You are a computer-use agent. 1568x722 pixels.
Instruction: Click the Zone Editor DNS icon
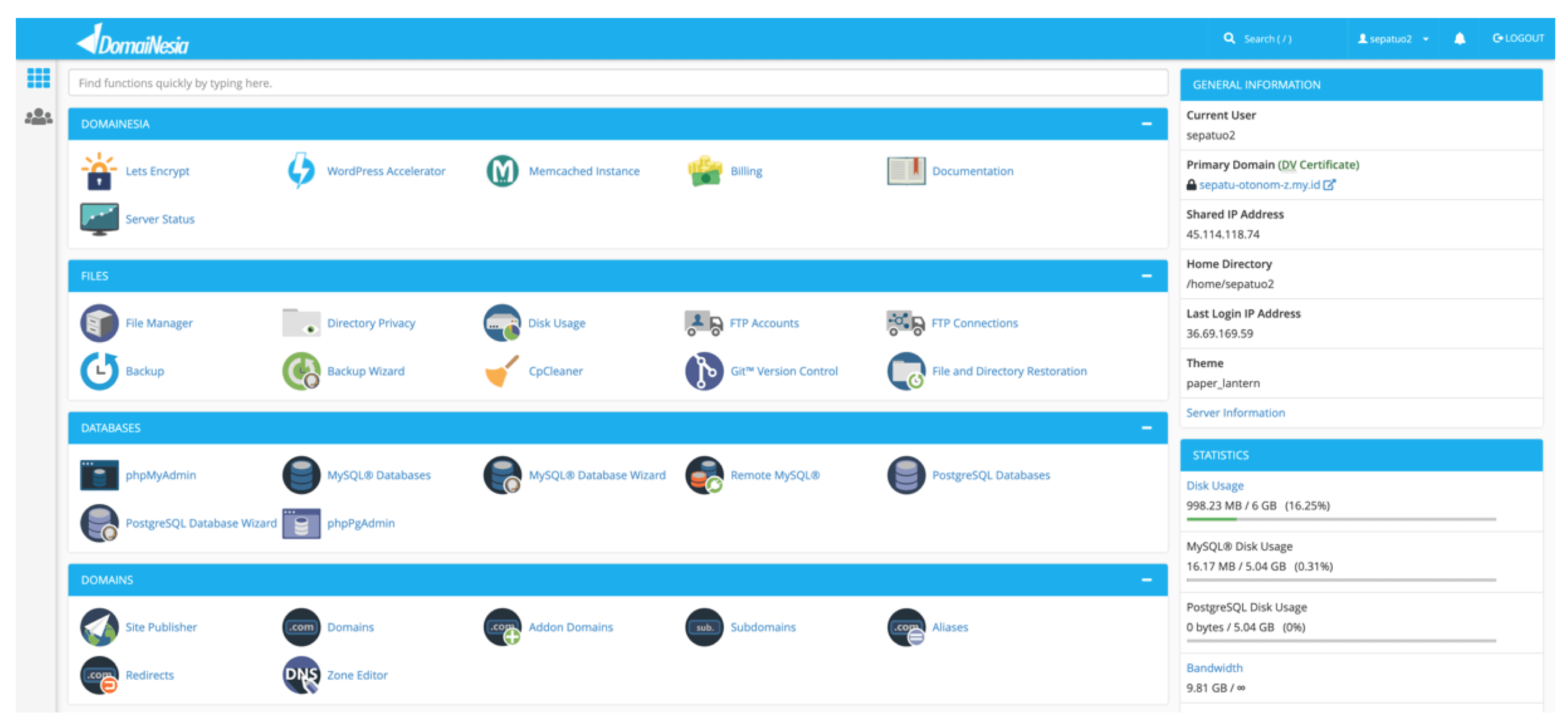301,675
